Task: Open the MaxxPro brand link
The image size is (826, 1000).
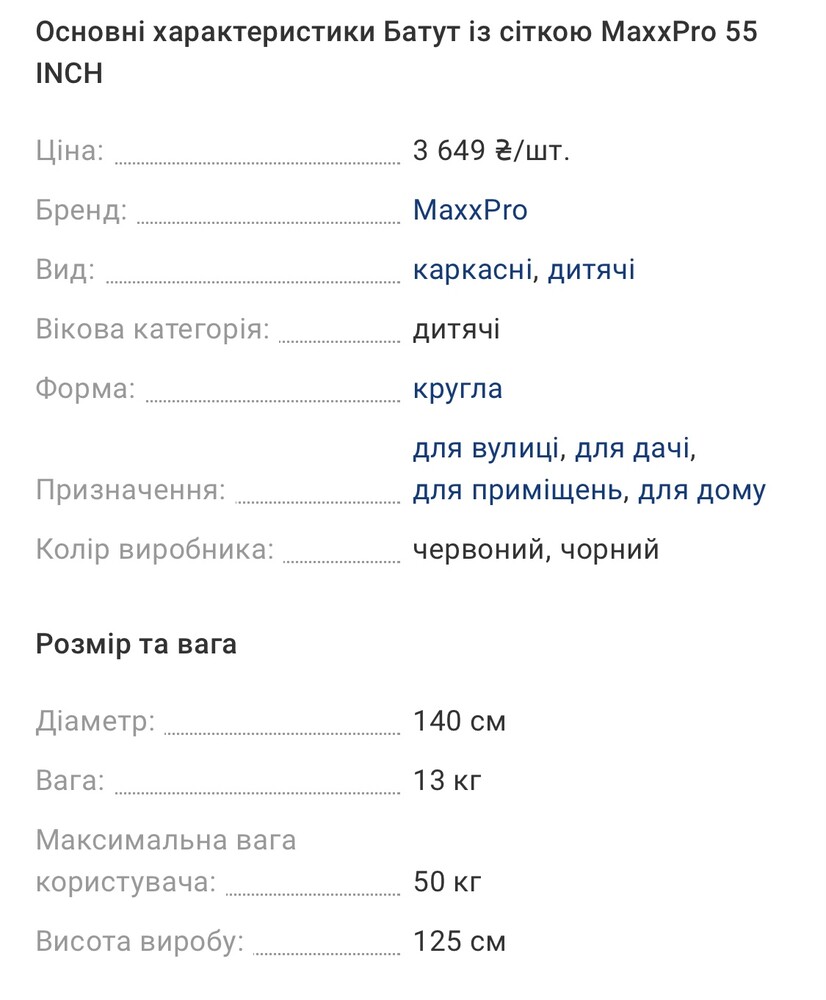Action: coord(470,210)
